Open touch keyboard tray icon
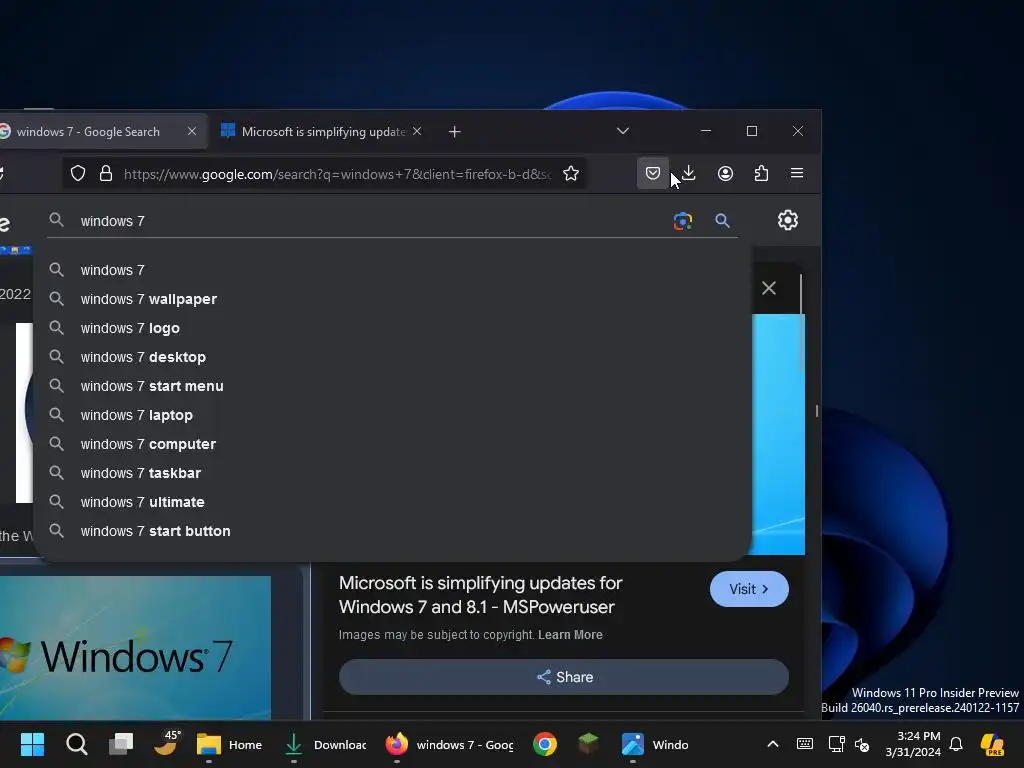1024x768 pixels. pyautogui.click(x=805, y=744)
